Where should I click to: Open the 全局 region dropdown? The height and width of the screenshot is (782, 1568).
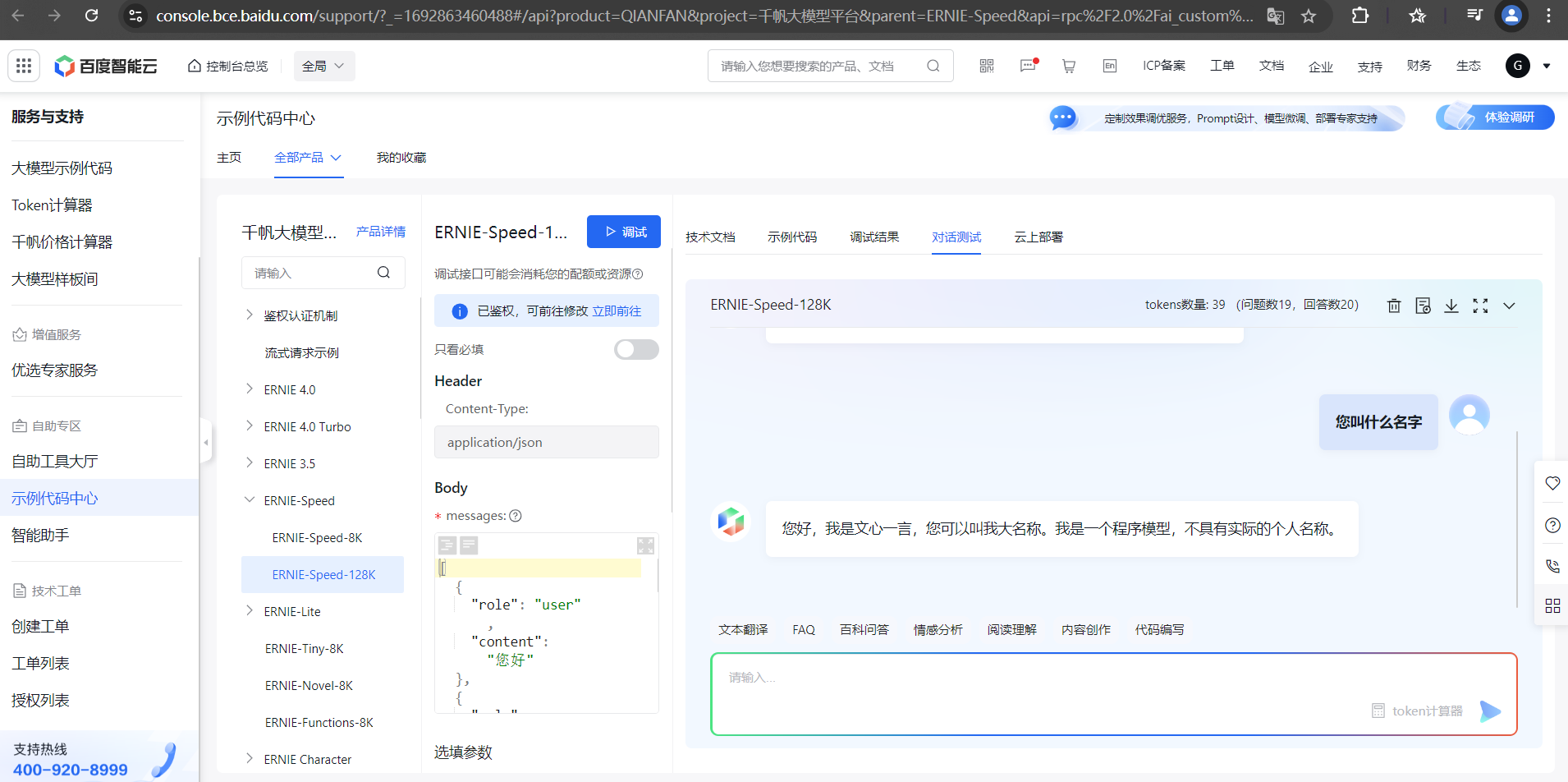[x=324, y=66]
